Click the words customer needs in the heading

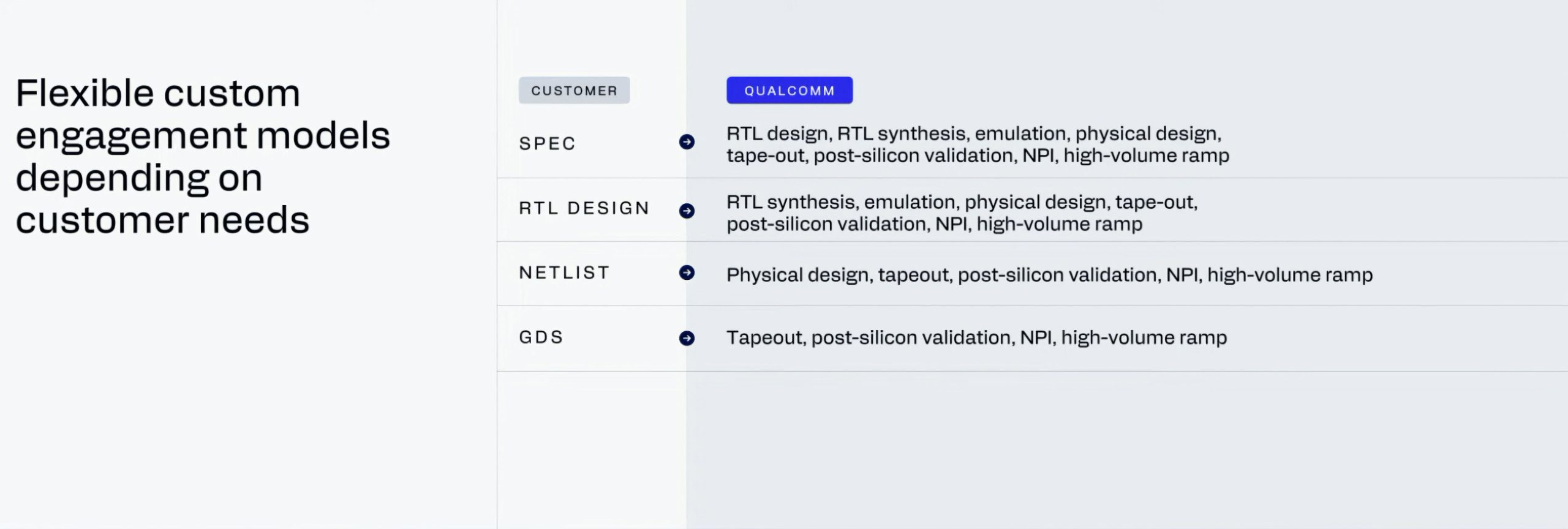coord(162,220)
